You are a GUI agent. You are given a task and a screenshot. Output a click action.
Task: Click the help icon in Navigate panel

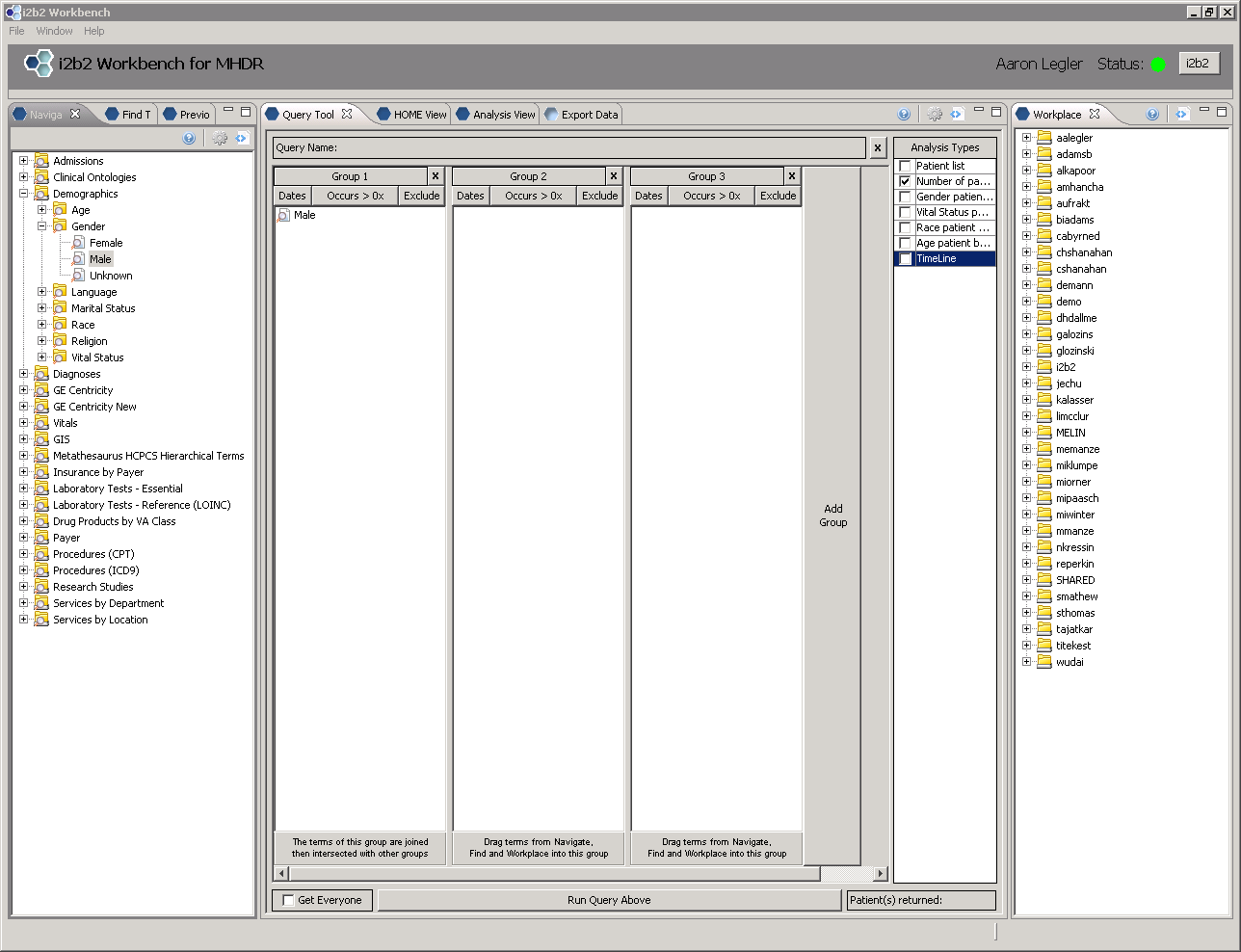pyautogui.click(x=189, y=138)
